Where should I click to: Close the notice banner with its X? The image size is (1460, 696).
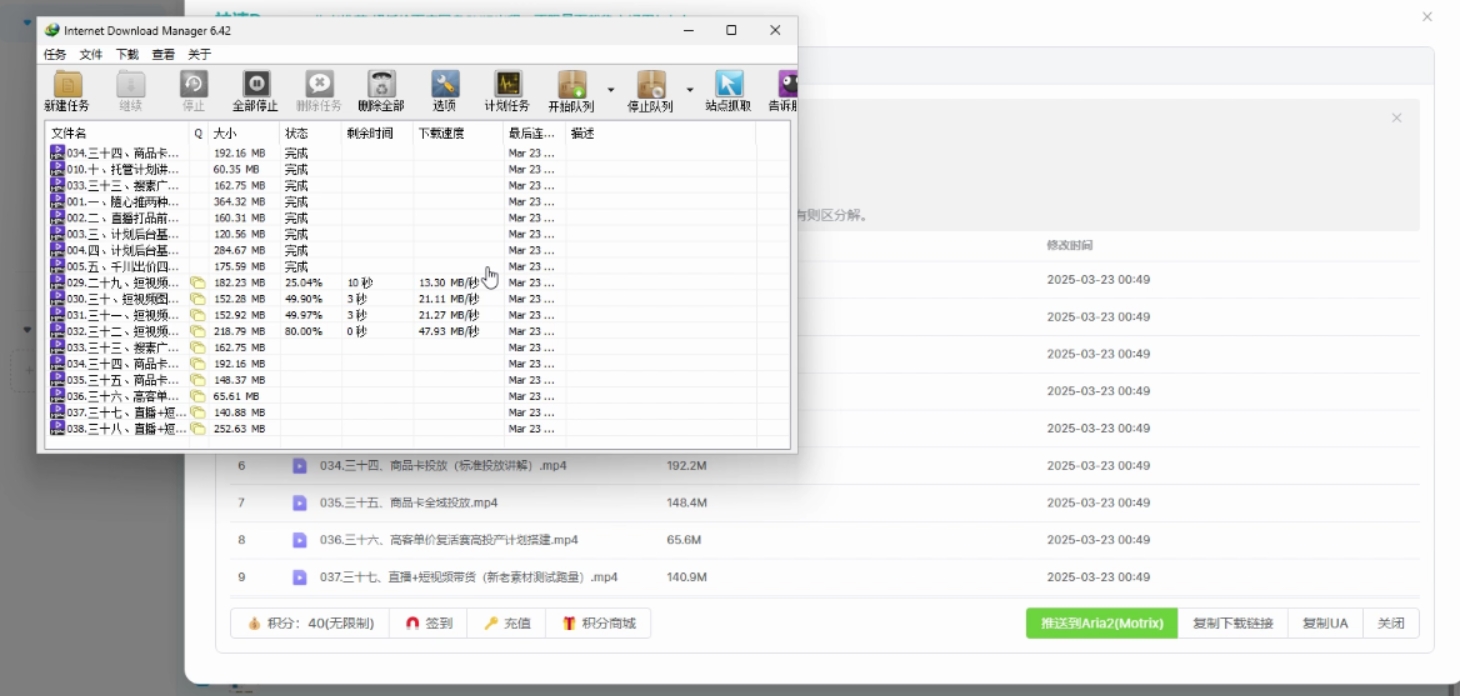click(1397, 118)
